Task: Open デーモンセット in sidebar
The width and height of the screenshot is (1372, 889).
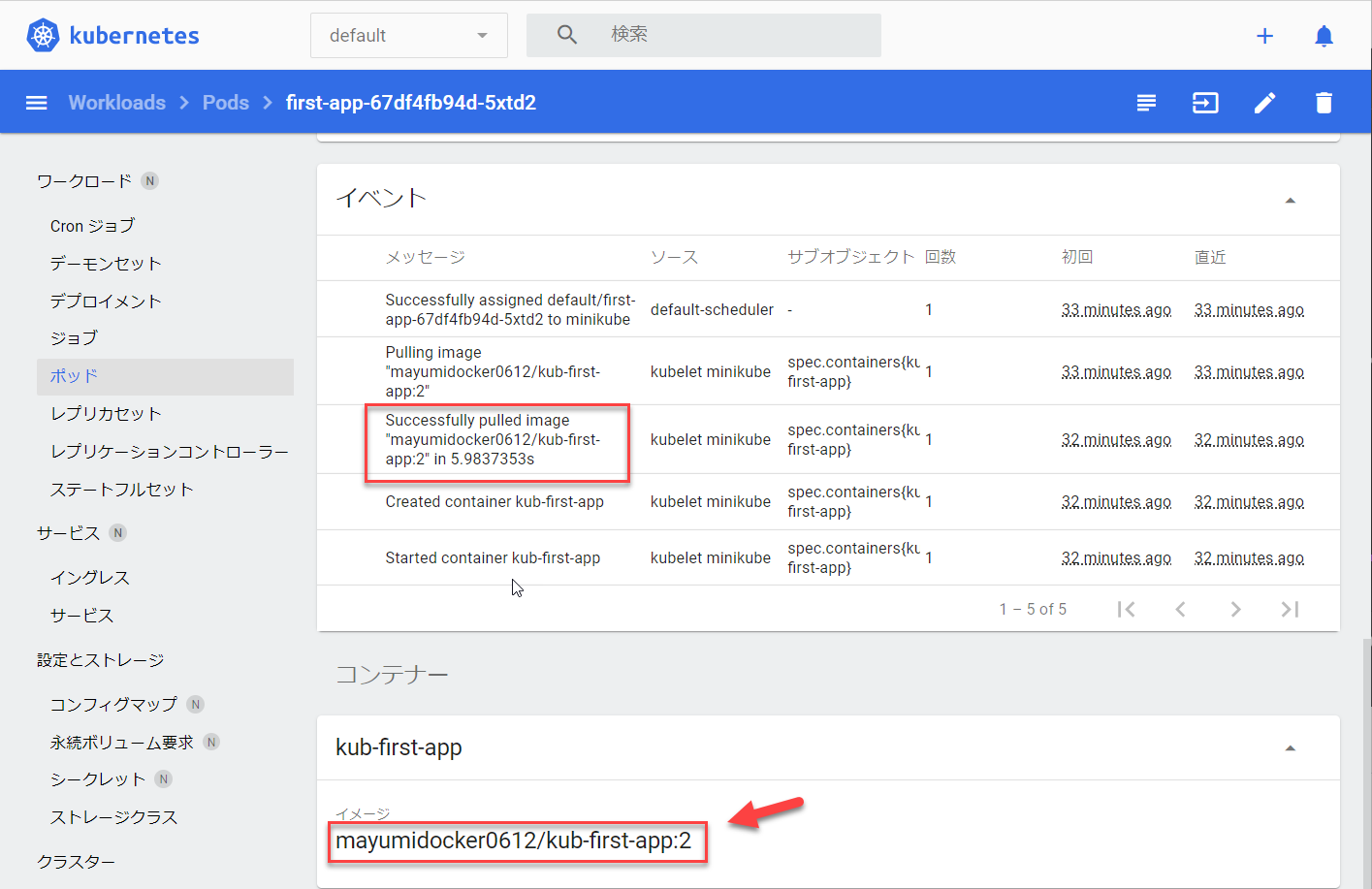Action: pyautogui.click(x=106, y=264)
